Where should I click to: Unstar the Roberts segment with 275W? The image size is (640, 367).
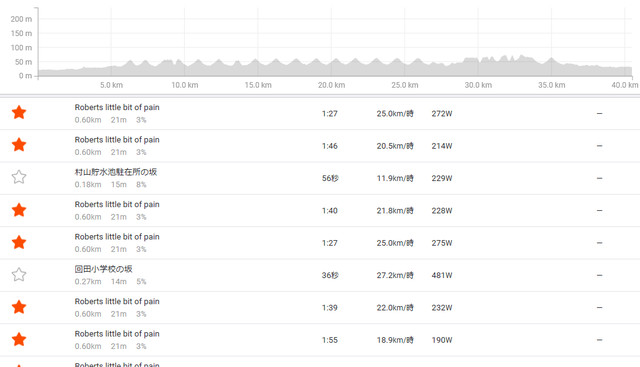click(19, 242)
